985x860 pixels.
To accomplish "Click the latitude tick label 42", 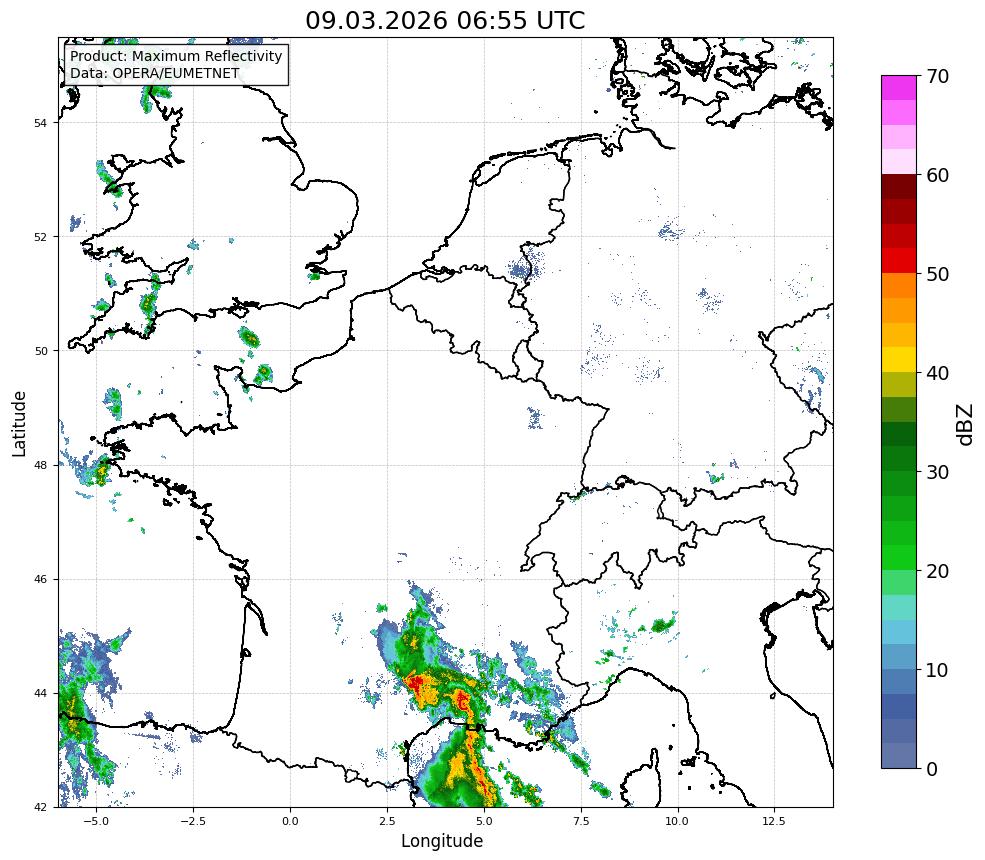I will pyautogui.click(x=40, y=807).
